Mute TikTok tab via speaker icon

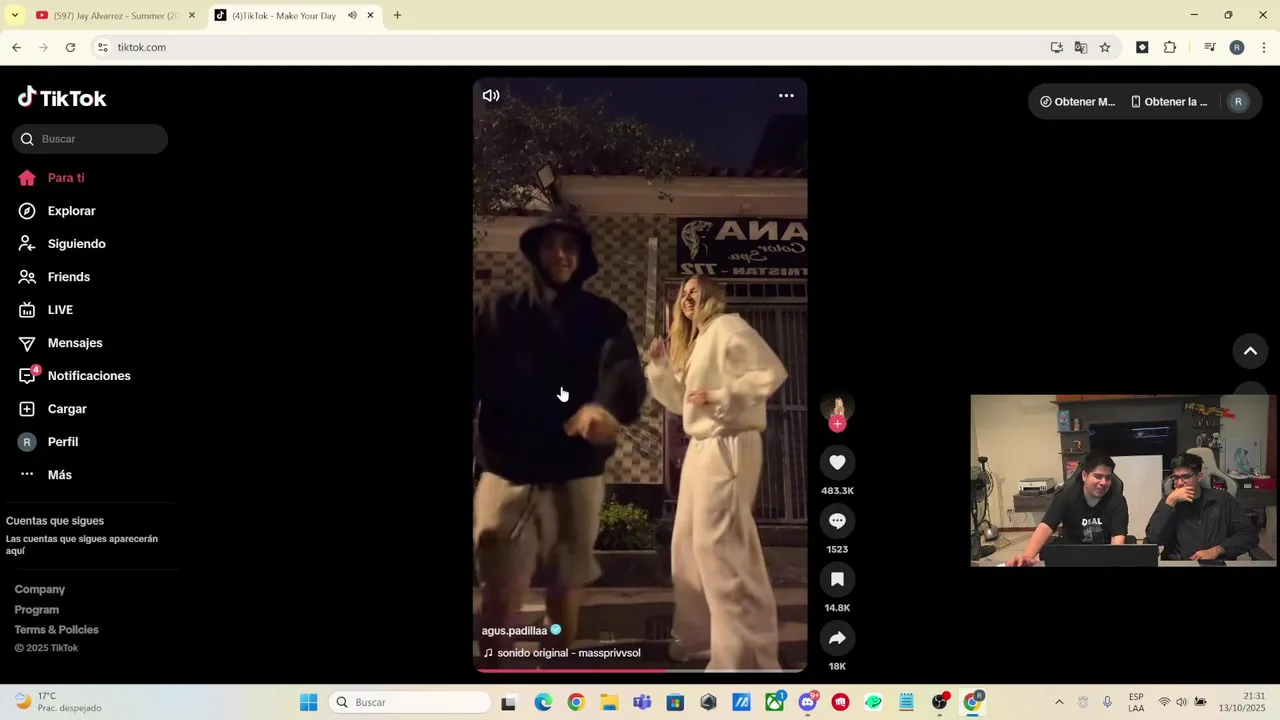click(352, 16)
